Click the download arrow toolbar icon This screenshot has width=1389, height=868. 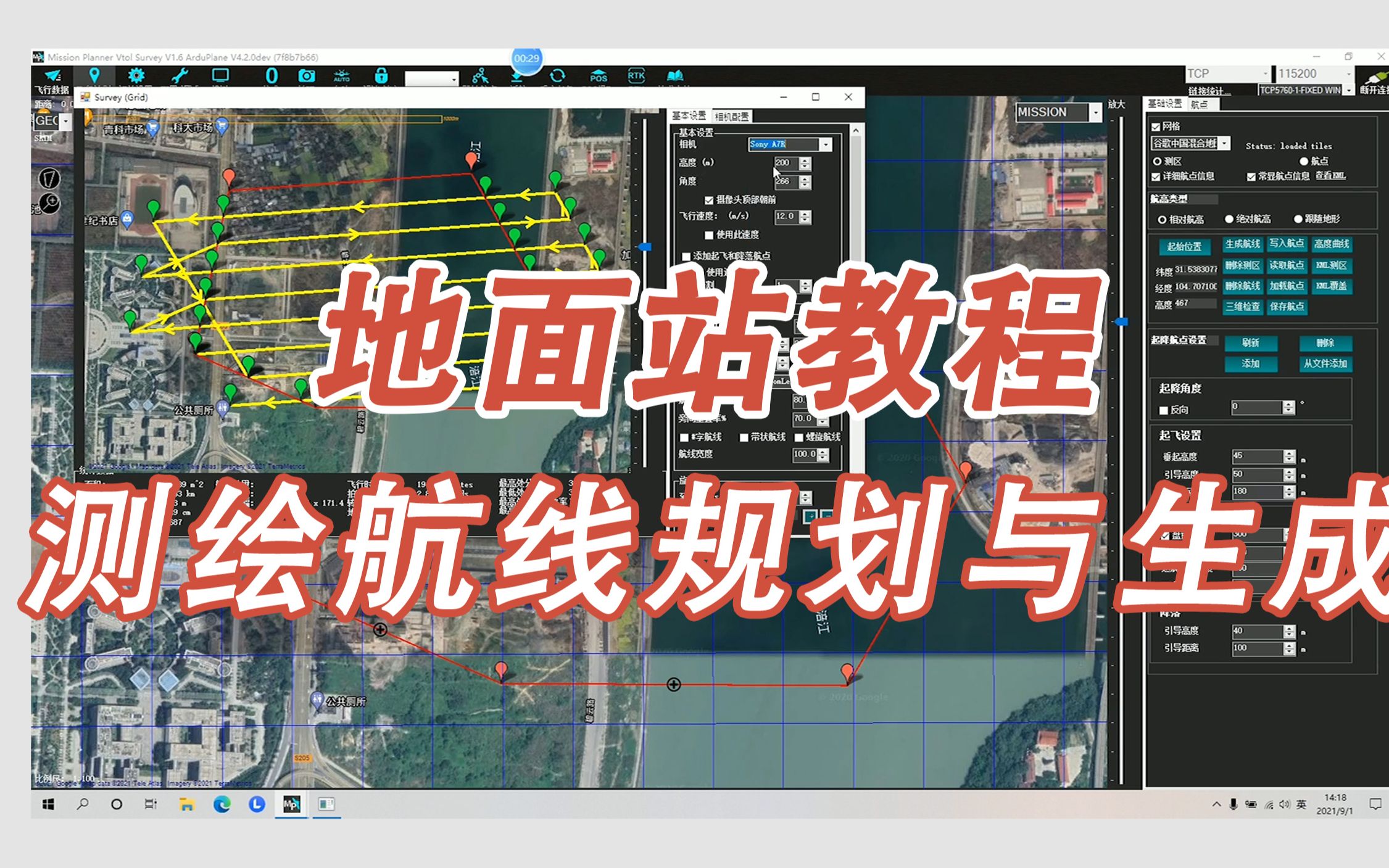point(518,77)
